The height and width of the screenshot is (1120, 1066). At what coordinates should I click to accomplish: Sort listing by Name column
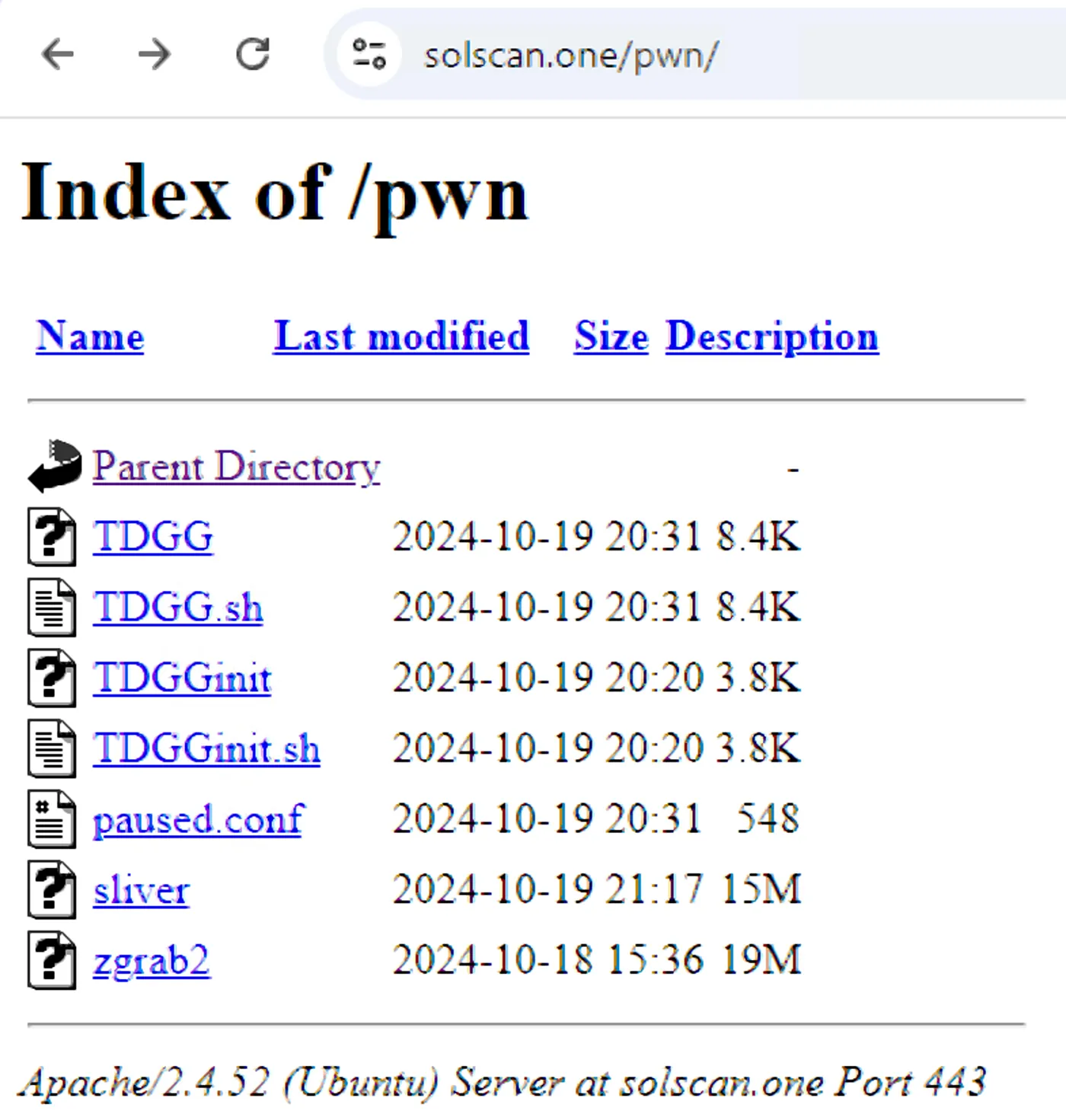pos(90,336)
